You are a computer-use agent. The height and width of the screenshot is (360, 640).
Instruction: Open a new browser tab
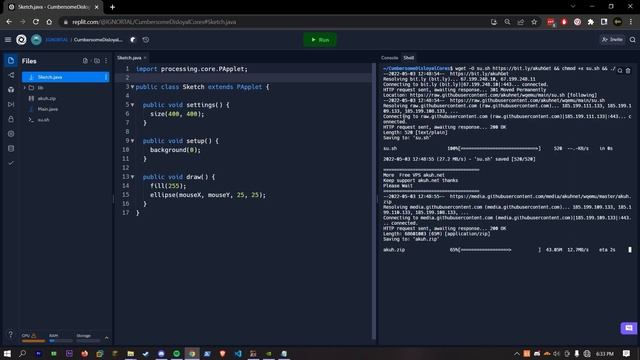point(112,7)
